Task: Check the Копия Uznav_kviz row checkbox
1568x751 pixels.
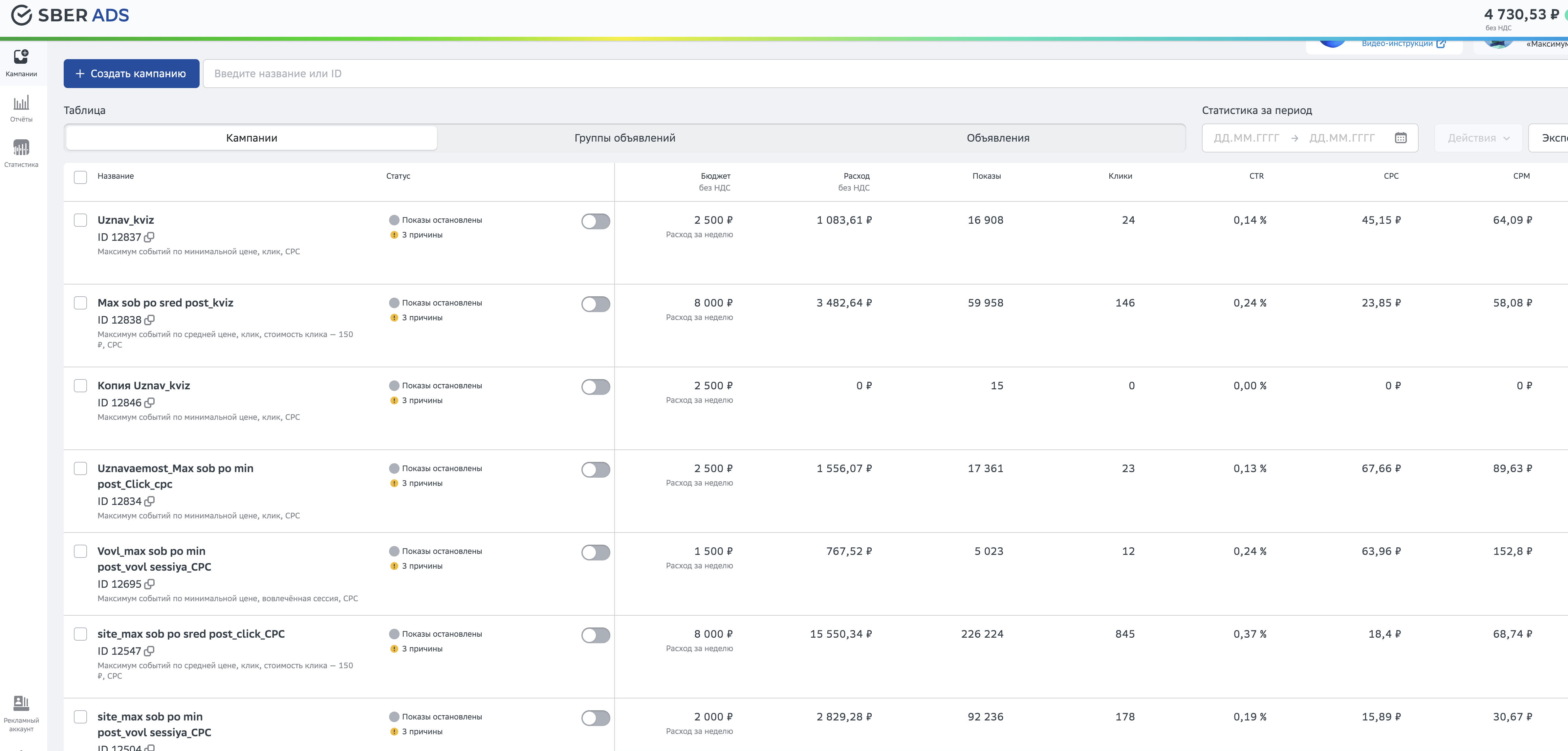Action: (x=80, y=386)
